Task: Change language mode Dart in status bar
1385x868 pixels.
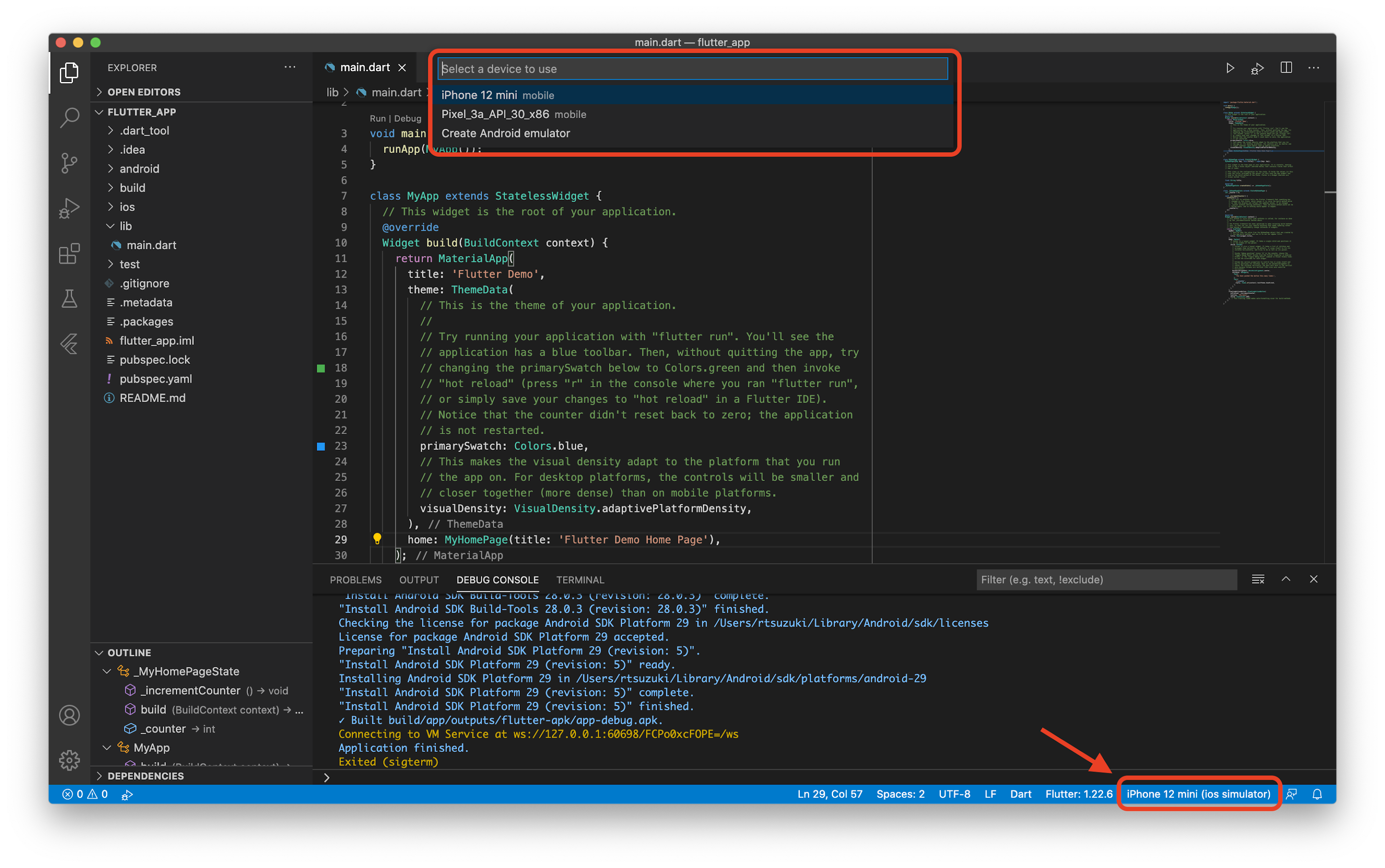Action: (x=1020, y=794)
